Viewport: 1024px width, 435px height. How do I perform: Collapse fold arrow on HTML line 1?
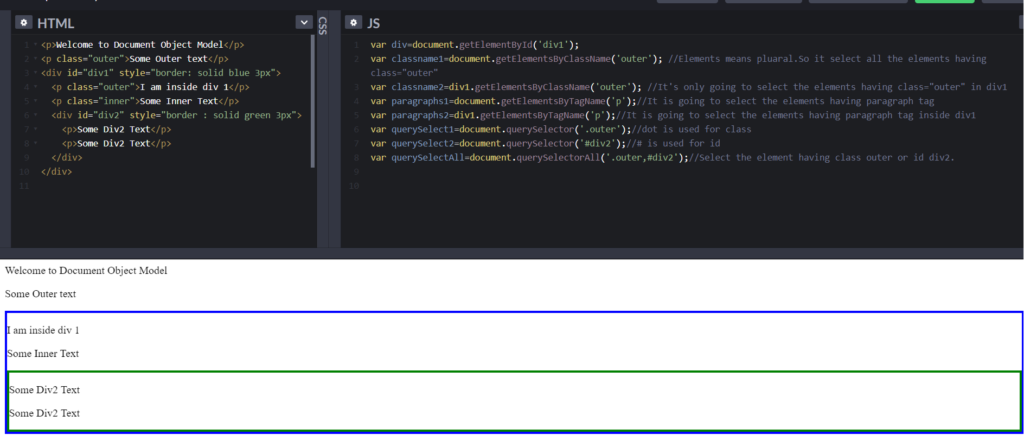pyautogui.click(x=34, y=45)
